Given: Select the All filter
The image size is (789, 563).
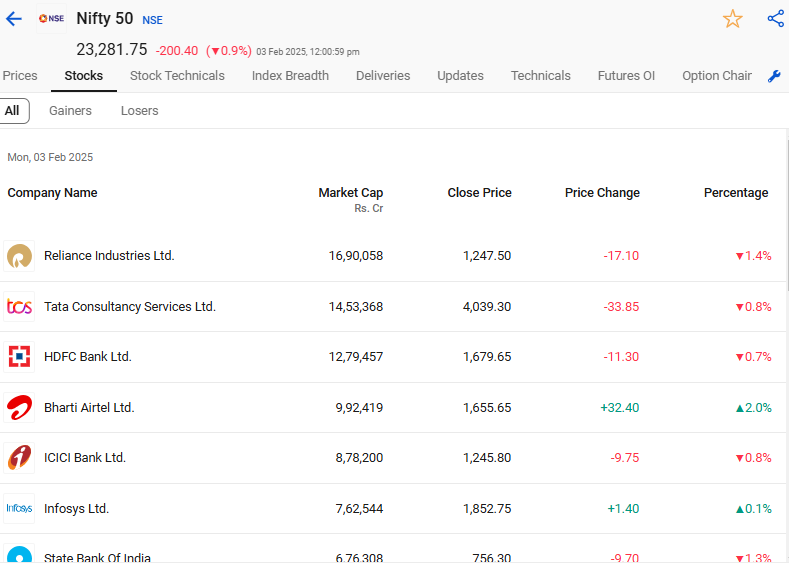Looking at the screenshot, I should click(14, 111).
